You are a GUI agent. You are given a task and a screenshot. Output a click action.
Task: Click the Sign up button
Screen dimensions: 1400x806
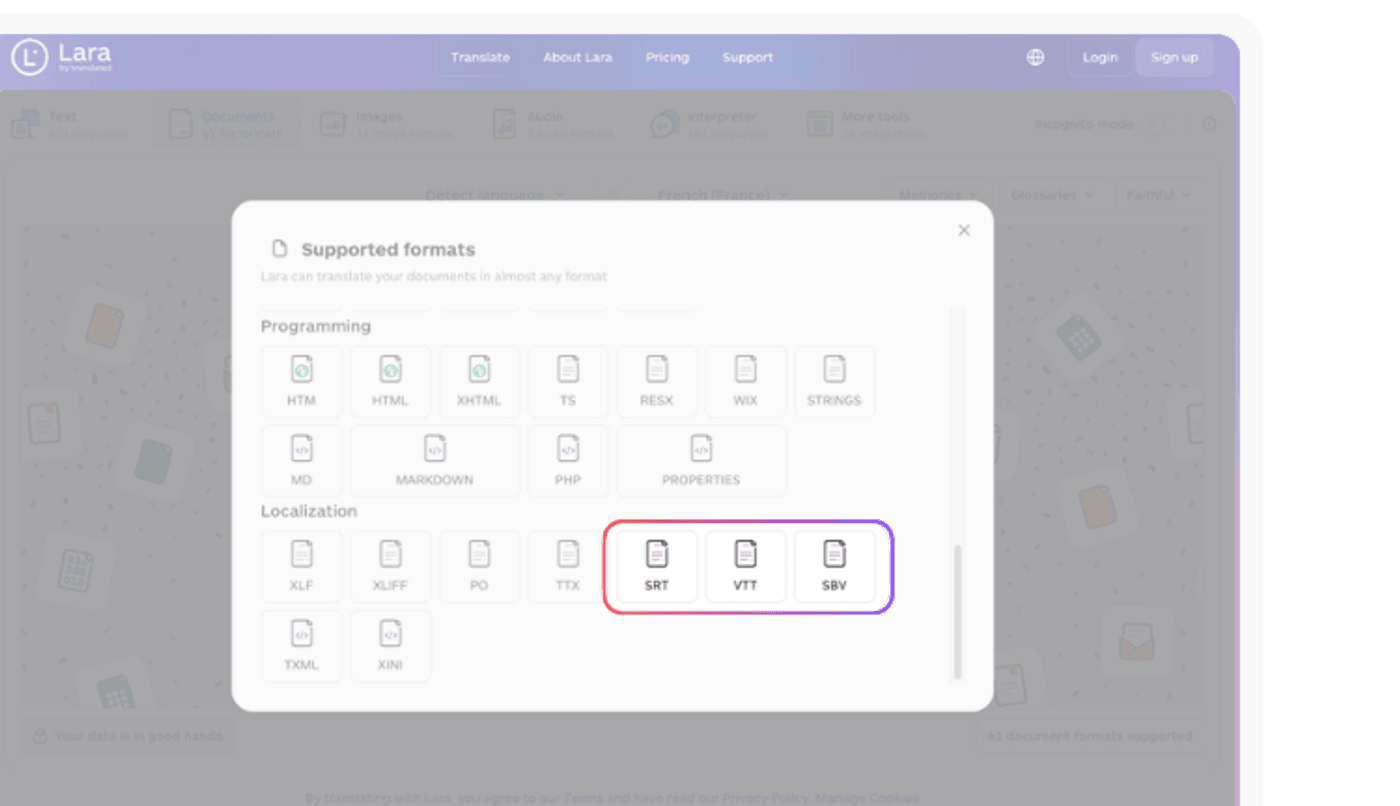1174,58
